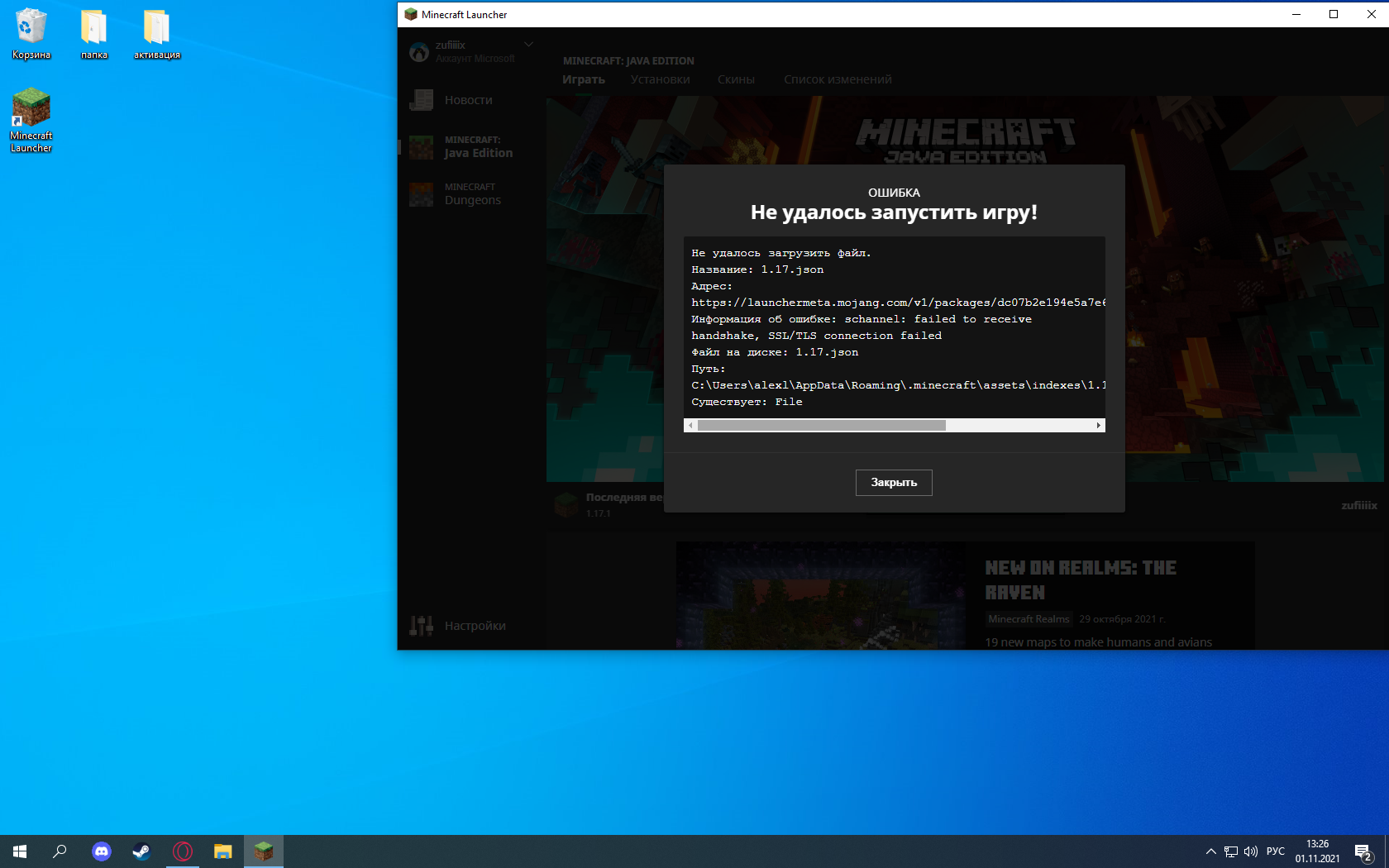
Task: Click the zufiiiix account avatar
Action: point(419,52)
